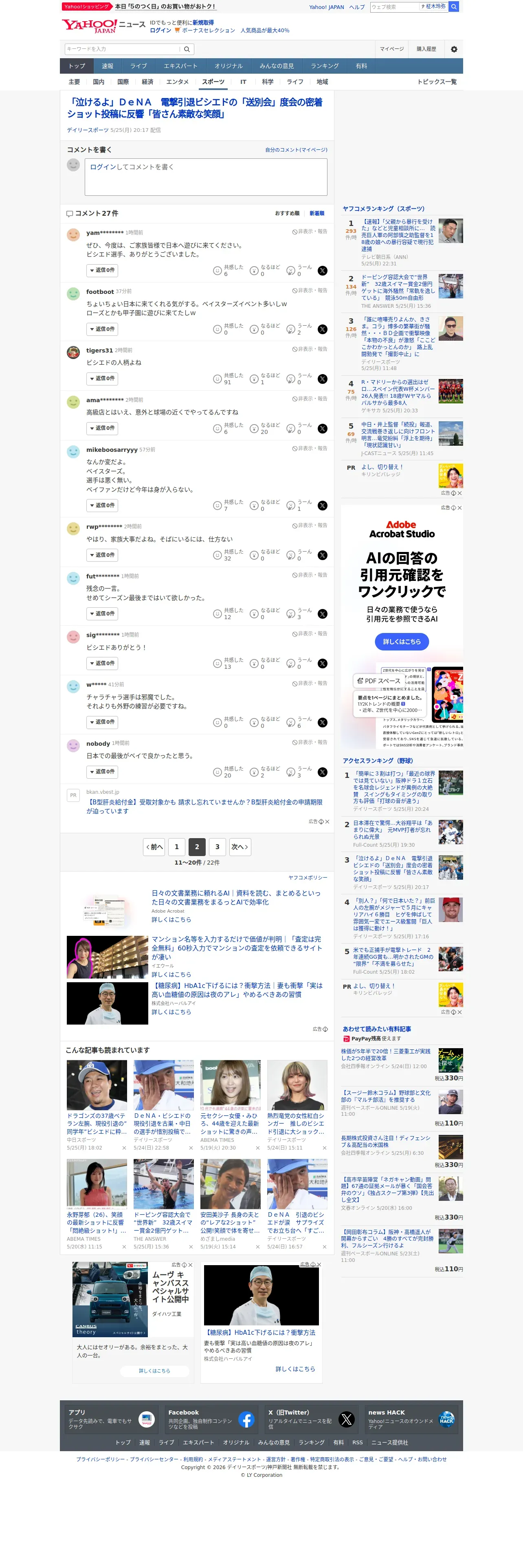Open the アプリ icon in footer
The image size is (523, 1568).
point(146,1420)
